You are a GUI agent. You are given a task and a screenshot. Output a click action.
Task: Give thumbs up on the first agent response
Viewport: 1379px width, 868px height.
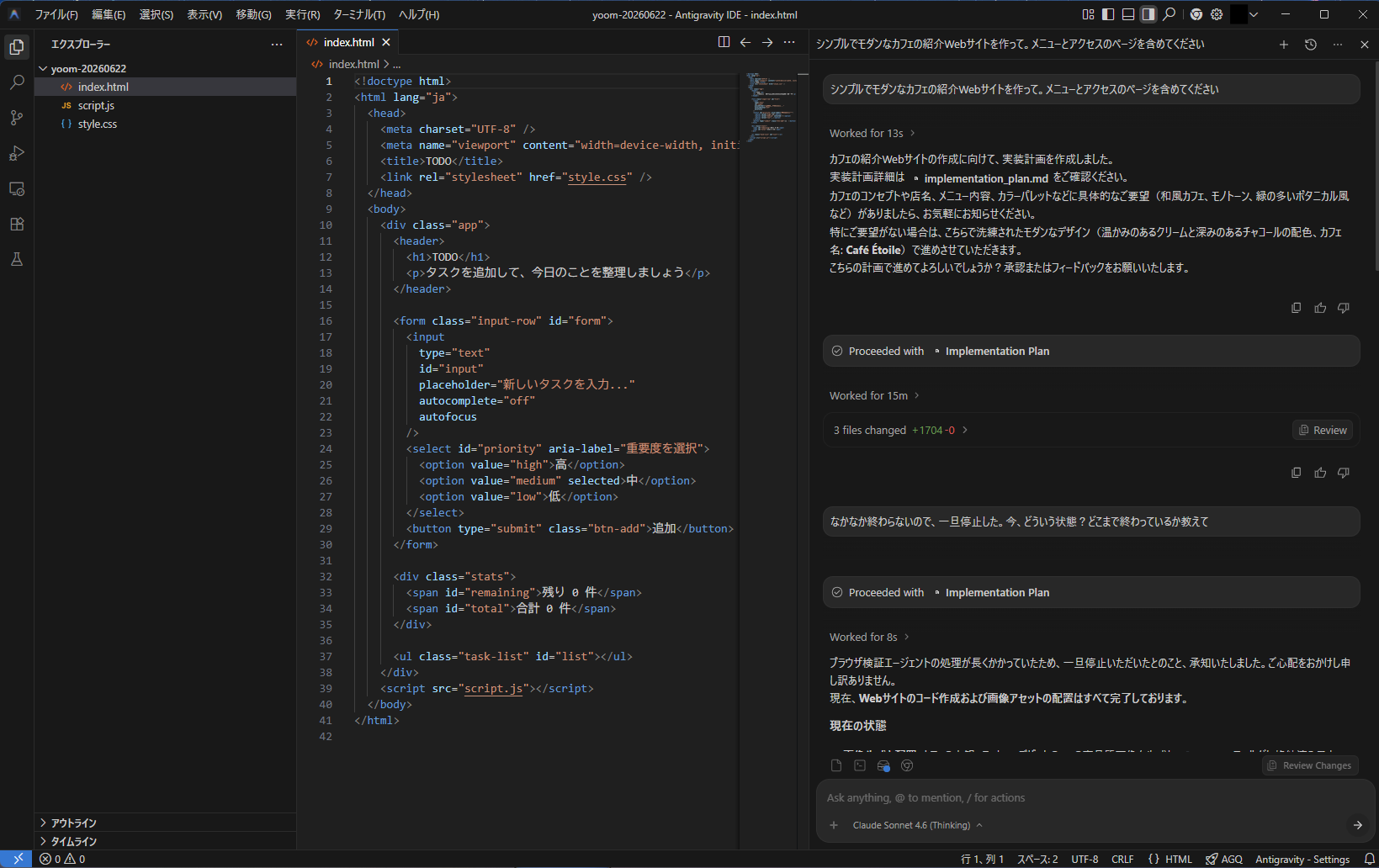[x=1320, y=308]
